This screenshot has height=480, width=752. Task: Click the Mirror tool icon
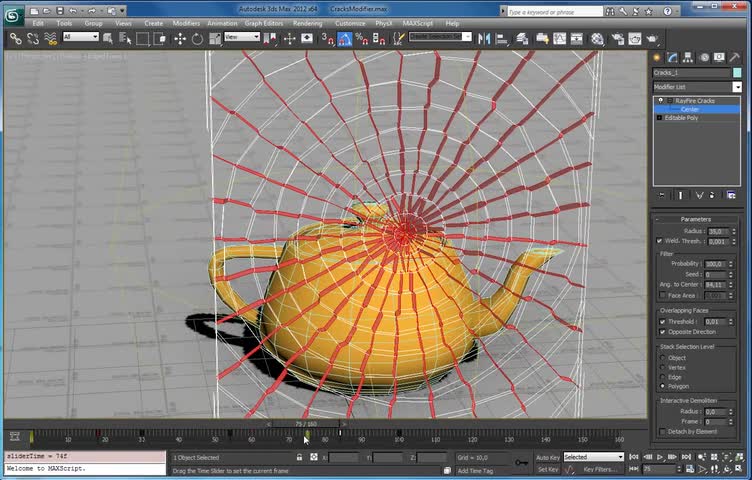(485, 39)
